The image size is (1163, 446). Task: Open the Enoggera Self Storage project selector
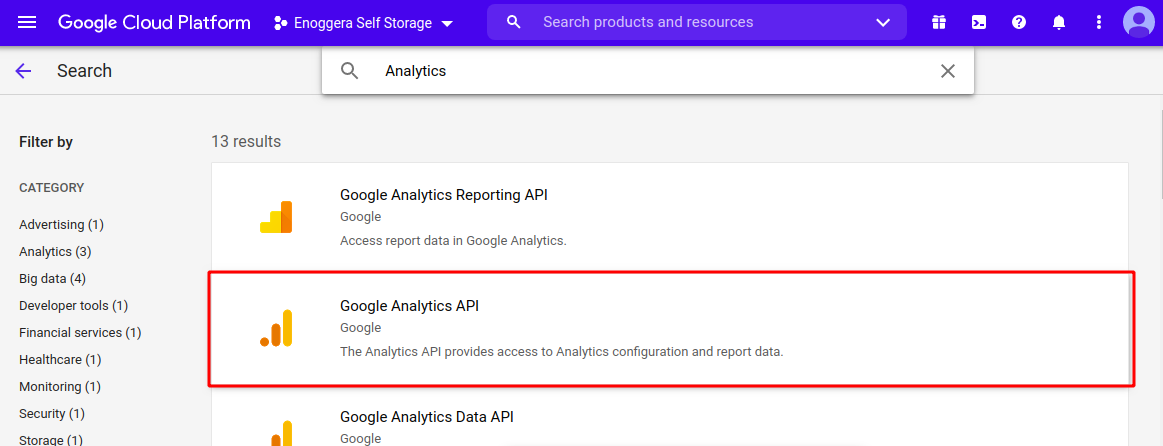point(363,23)
